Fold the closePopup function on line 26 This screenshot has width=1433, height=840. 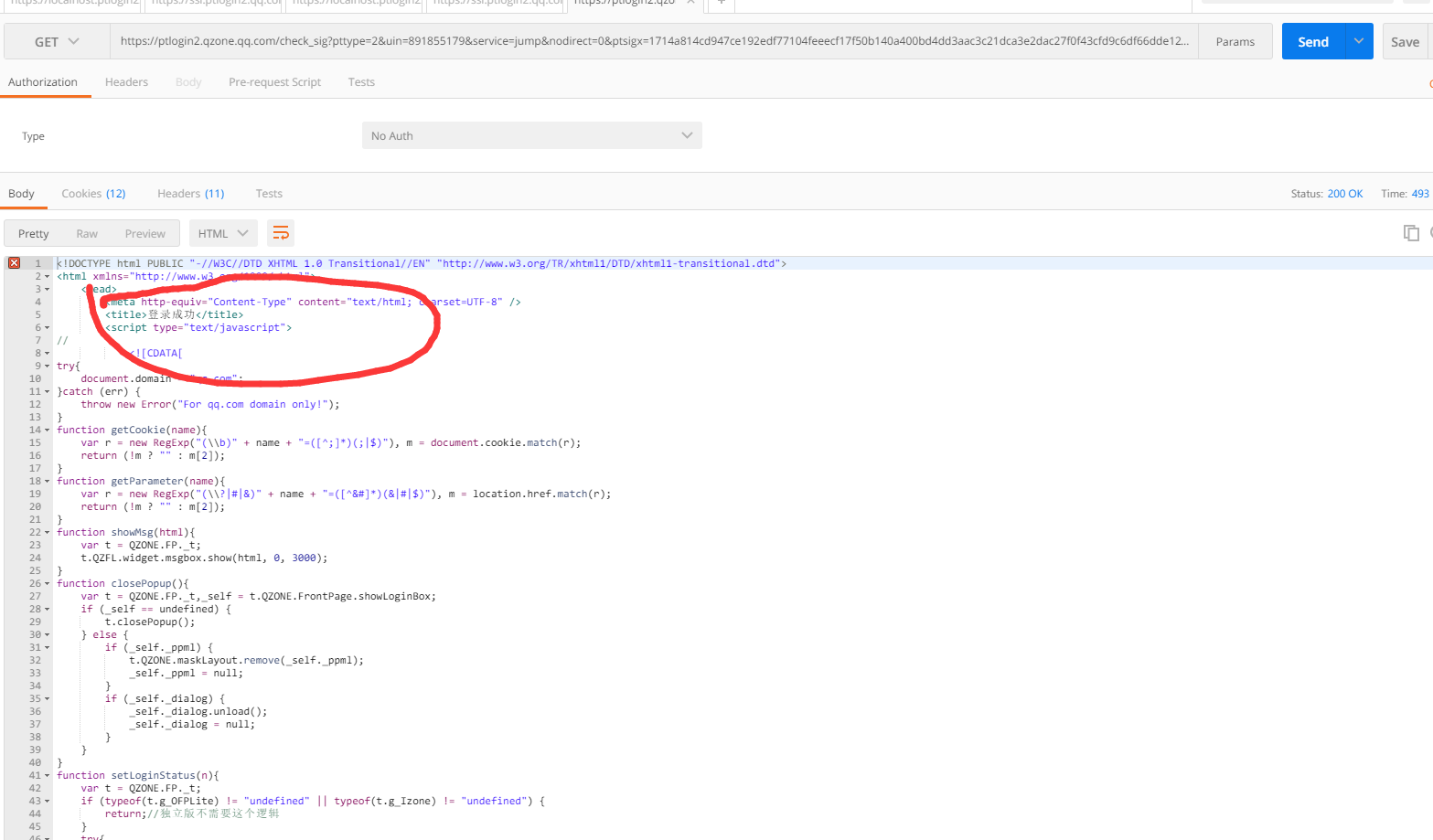[x=48, y=583]
